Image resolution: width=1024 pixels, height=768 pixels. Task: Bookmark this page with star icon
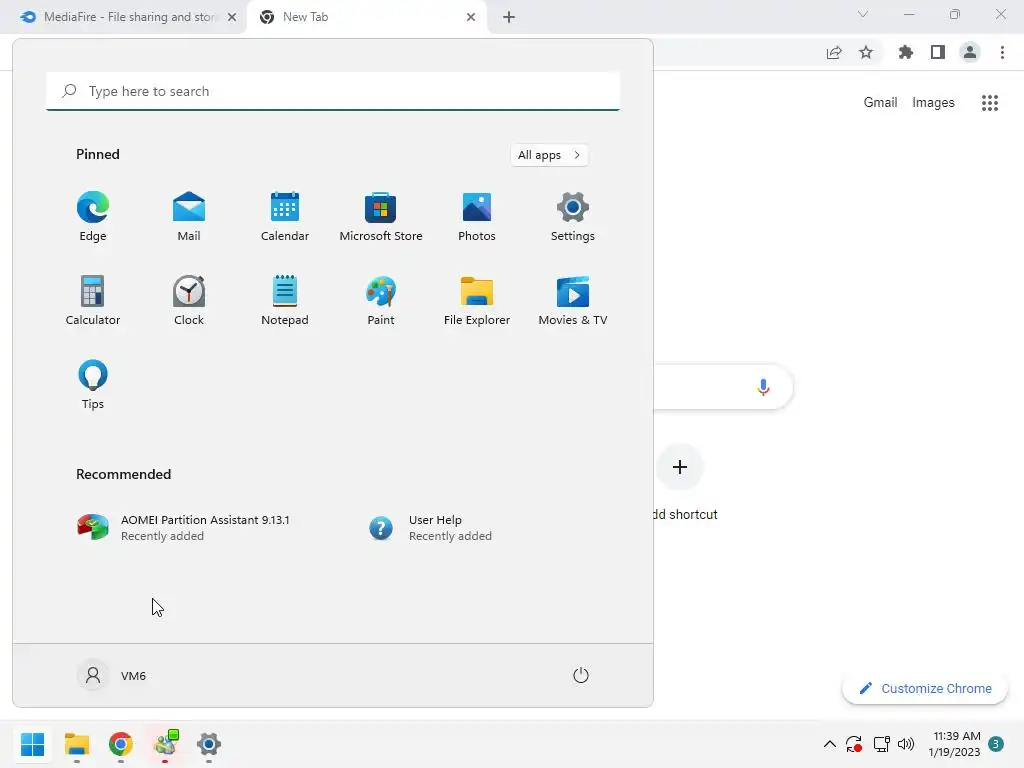(866, 52)
